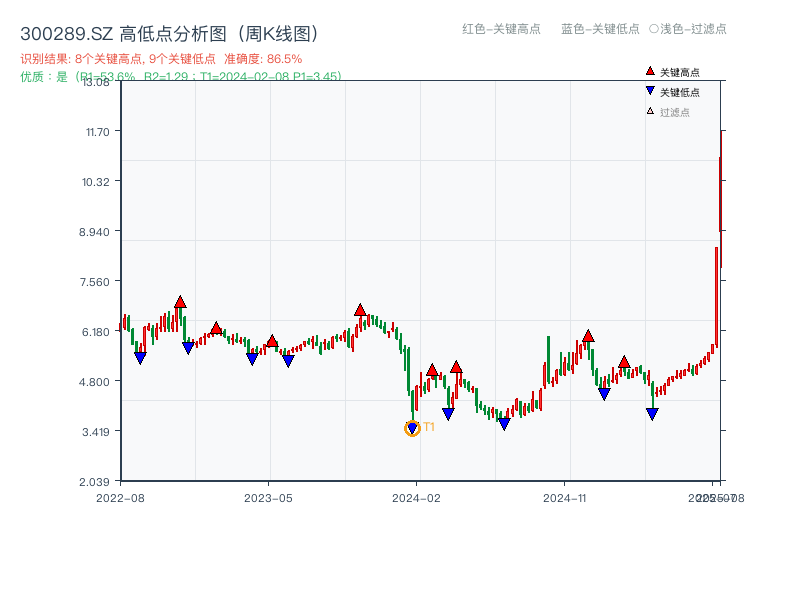Toggle the 关键低点 legend label
This screenshot has height=600, width=800.
[680, 92]
